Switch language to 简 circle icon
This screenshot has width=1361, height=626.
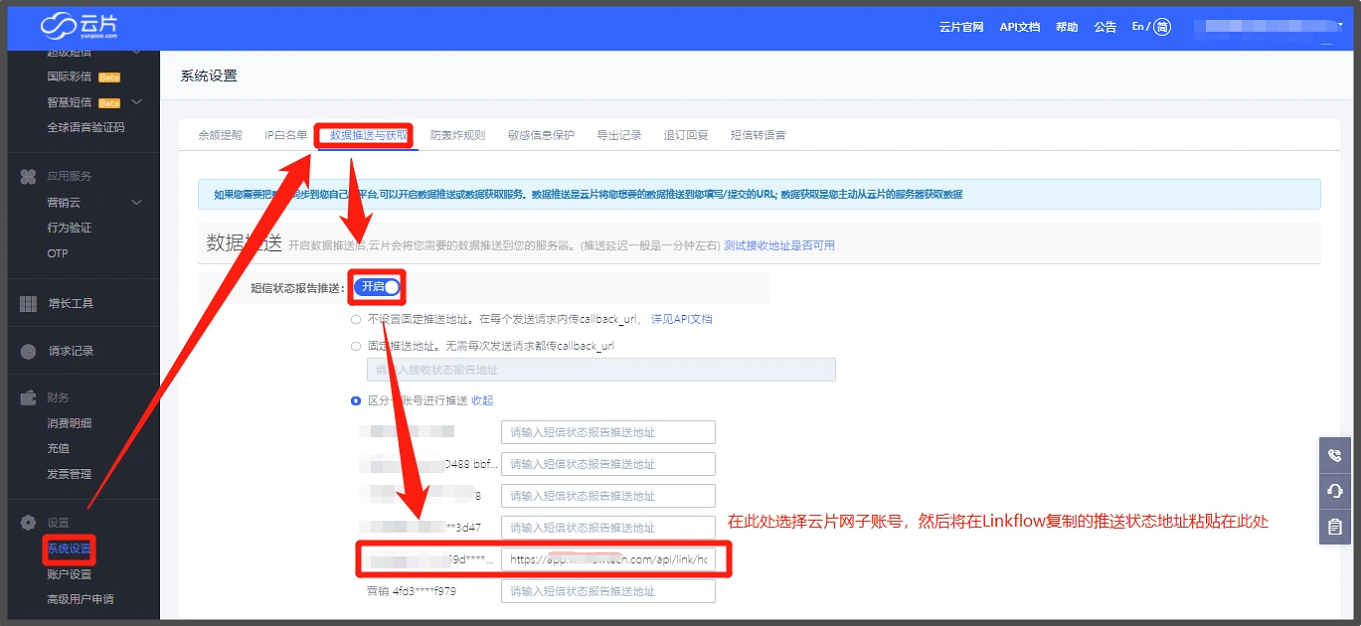coord(1163,27)
